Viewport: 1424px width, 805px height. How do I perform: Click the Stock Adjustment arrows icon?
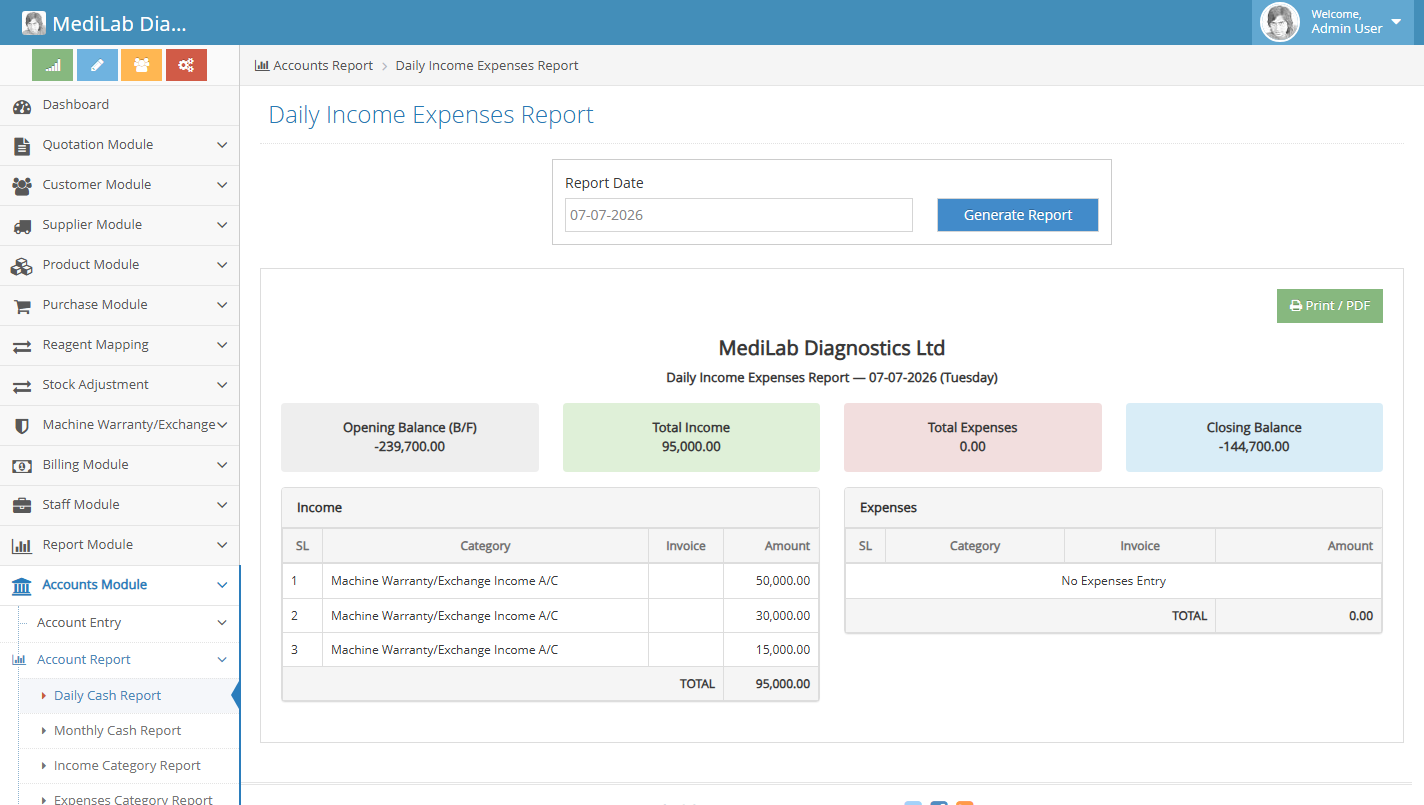click(22, 385)
